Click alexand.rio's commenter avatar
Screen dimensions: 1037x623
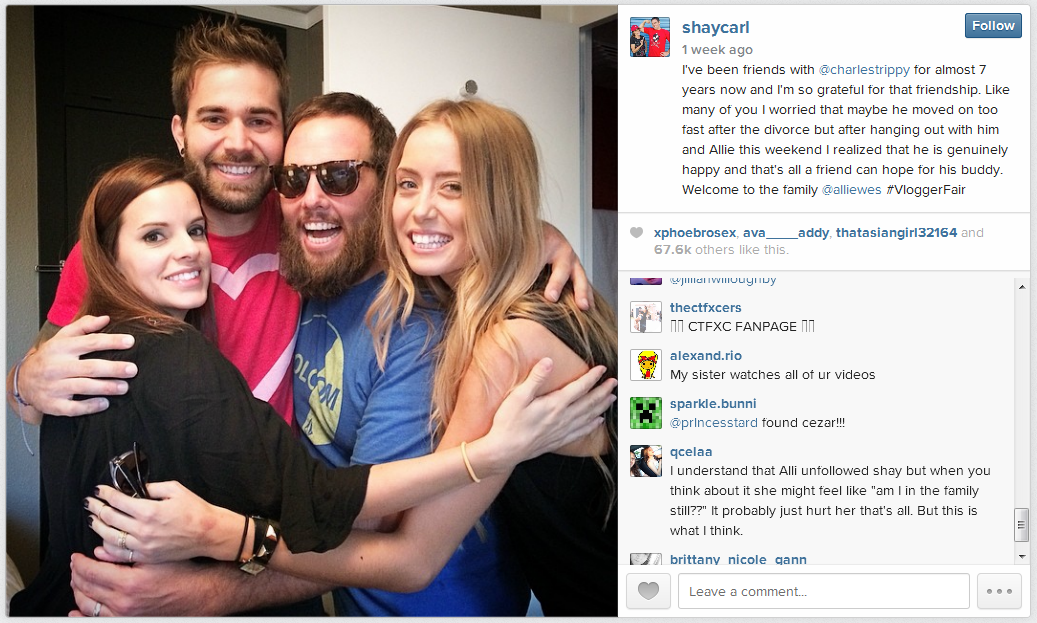pyautogui.click(x=645, y=365)
